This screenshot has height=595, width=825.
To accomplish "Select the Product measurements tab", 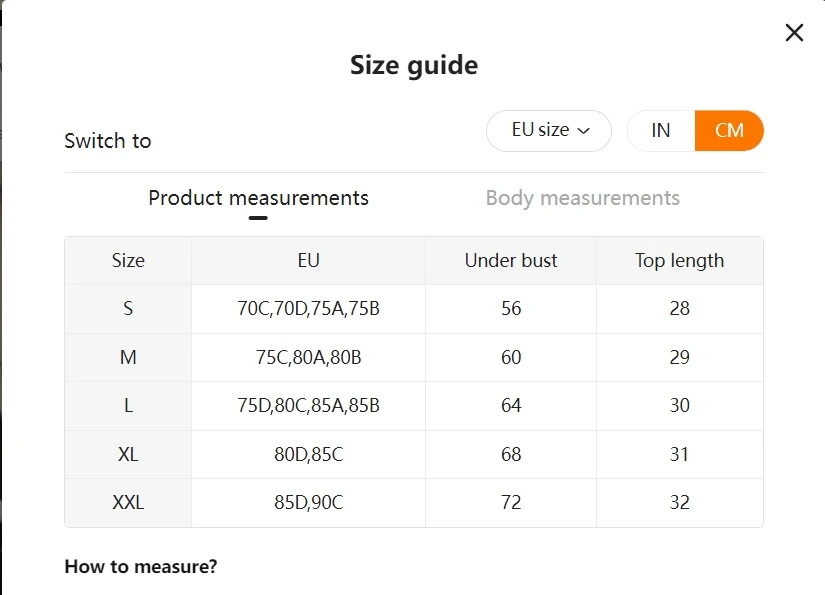I will [258, 197].
